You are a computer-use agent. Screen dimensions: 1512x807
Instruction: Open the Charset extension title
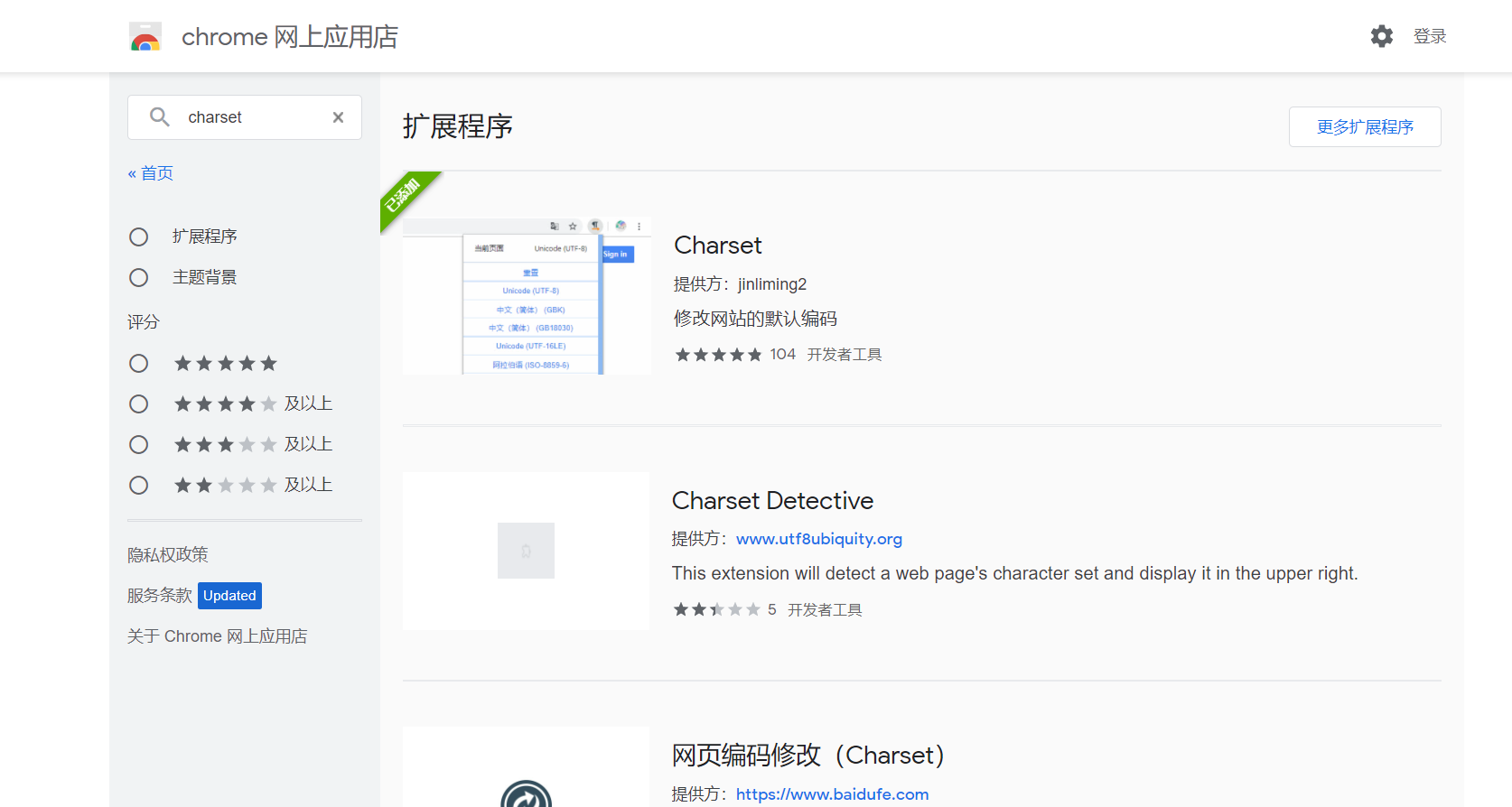[x=718, y=246]
